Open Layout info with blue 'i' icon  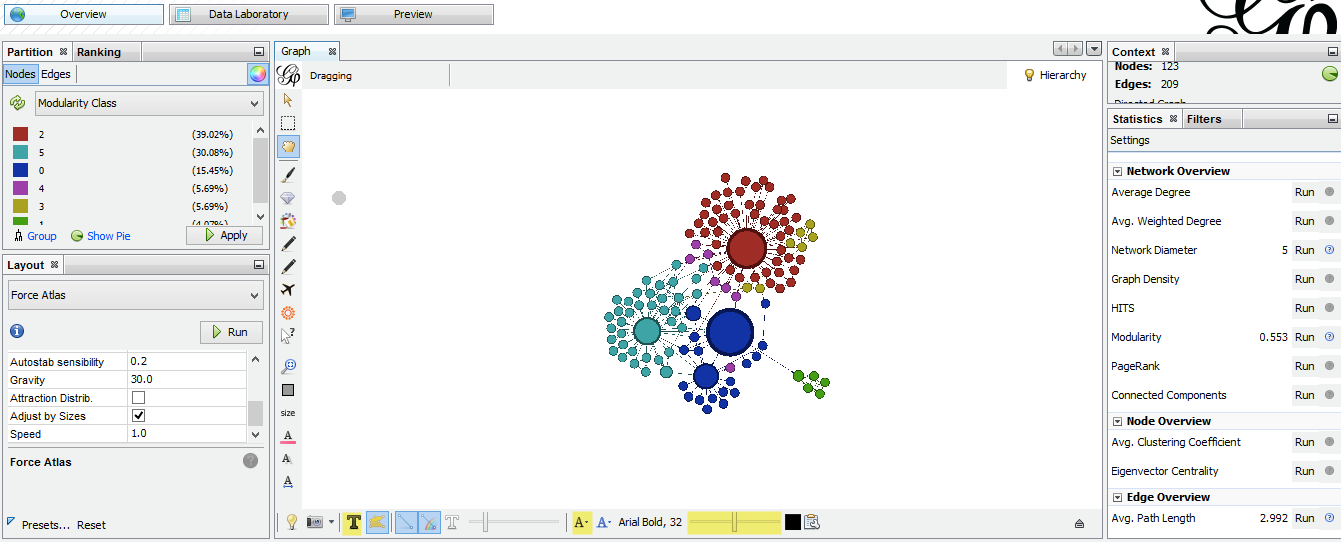[17, 332]
